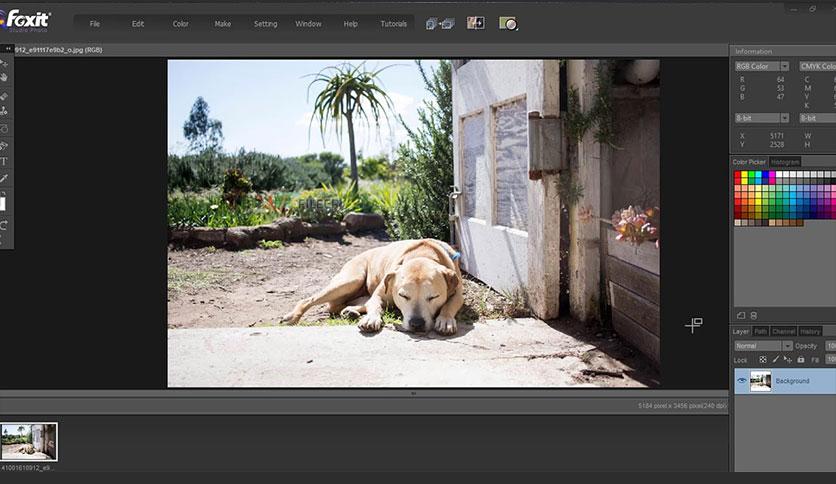Click the layer Fill value field
836x484 pixels.
point(831,360)
